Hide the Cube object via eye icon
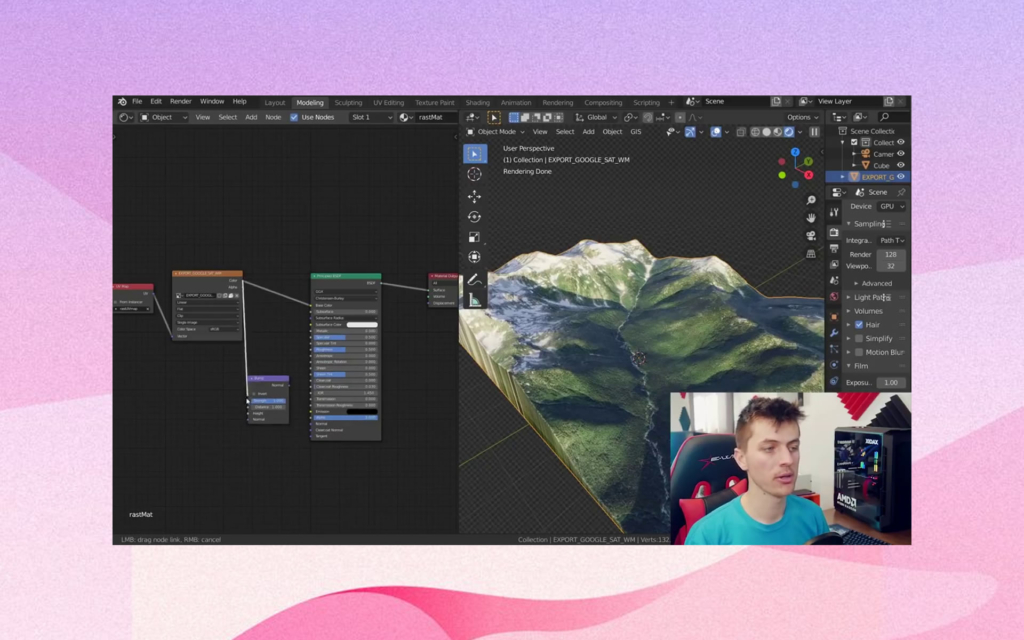The height and width of the screenshot is (640, 1024). (901, 165)
